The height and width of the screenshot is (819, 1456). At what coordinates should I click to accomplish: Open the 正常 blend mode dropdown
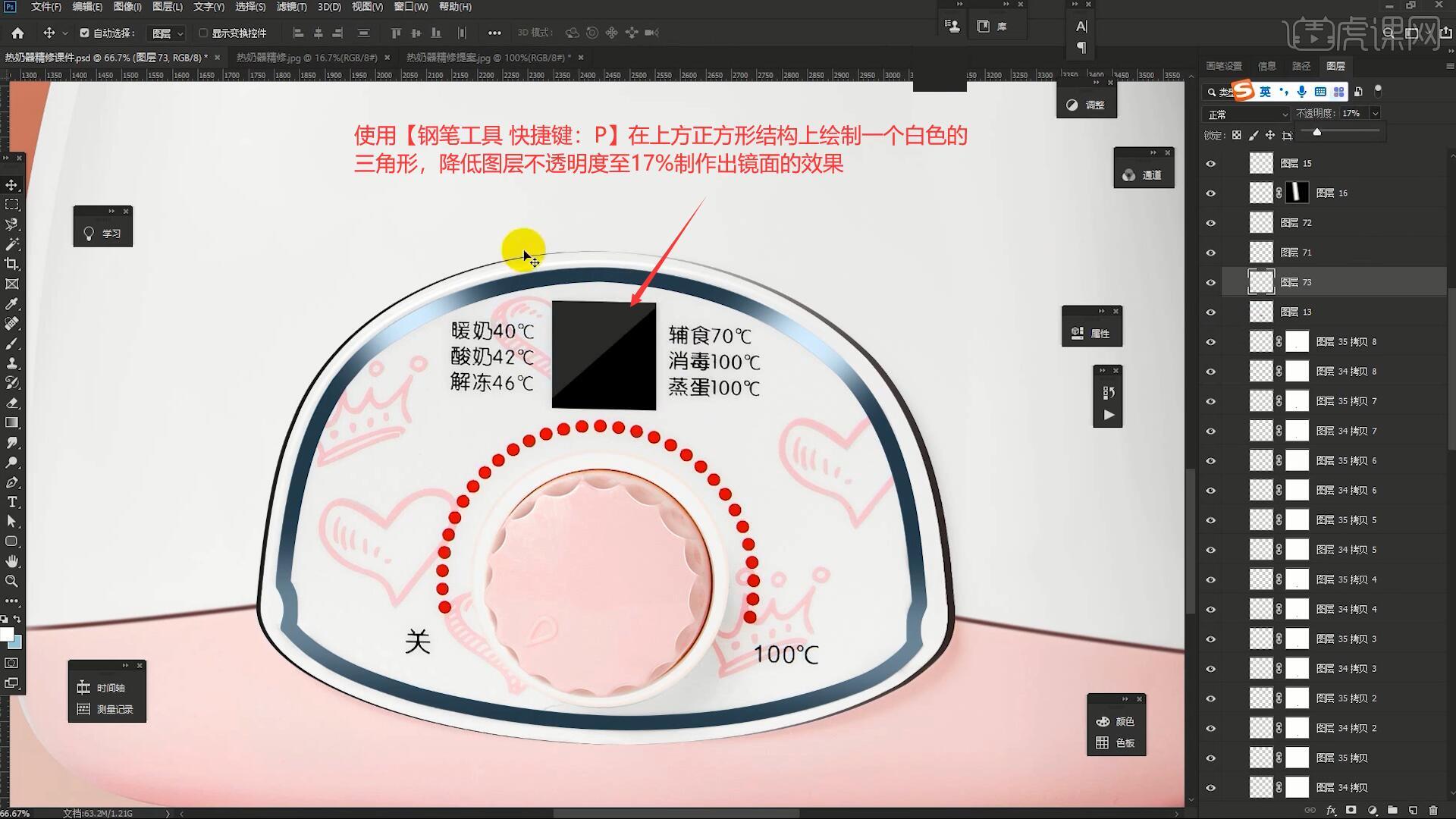(x=1247, y=114)
